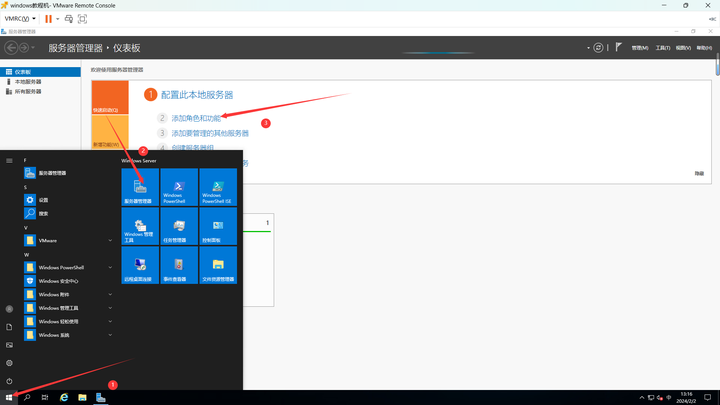720x405 pixels.
Task: Open the navigation history dropdown arrow
Action: [33, 48]
